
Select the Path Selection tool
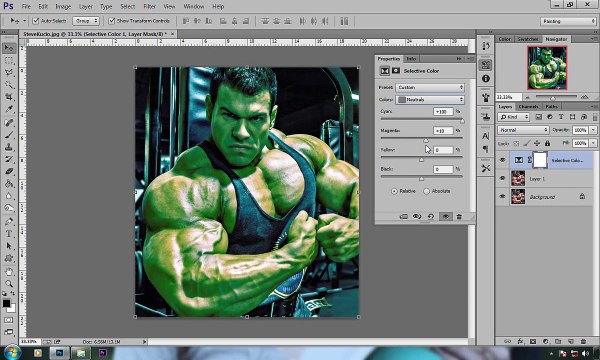tap(9, 246)
